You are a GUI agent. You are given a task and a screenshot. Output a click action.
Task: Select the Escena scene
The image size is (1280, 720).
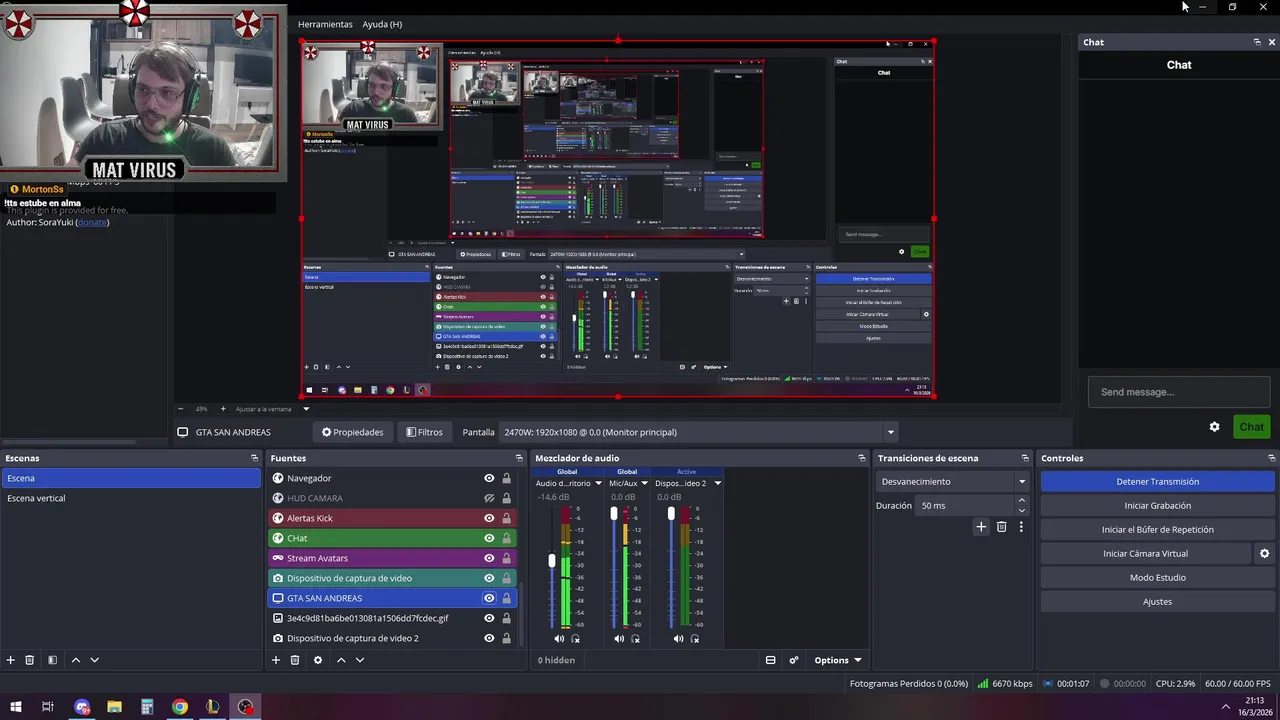[130, 478]
